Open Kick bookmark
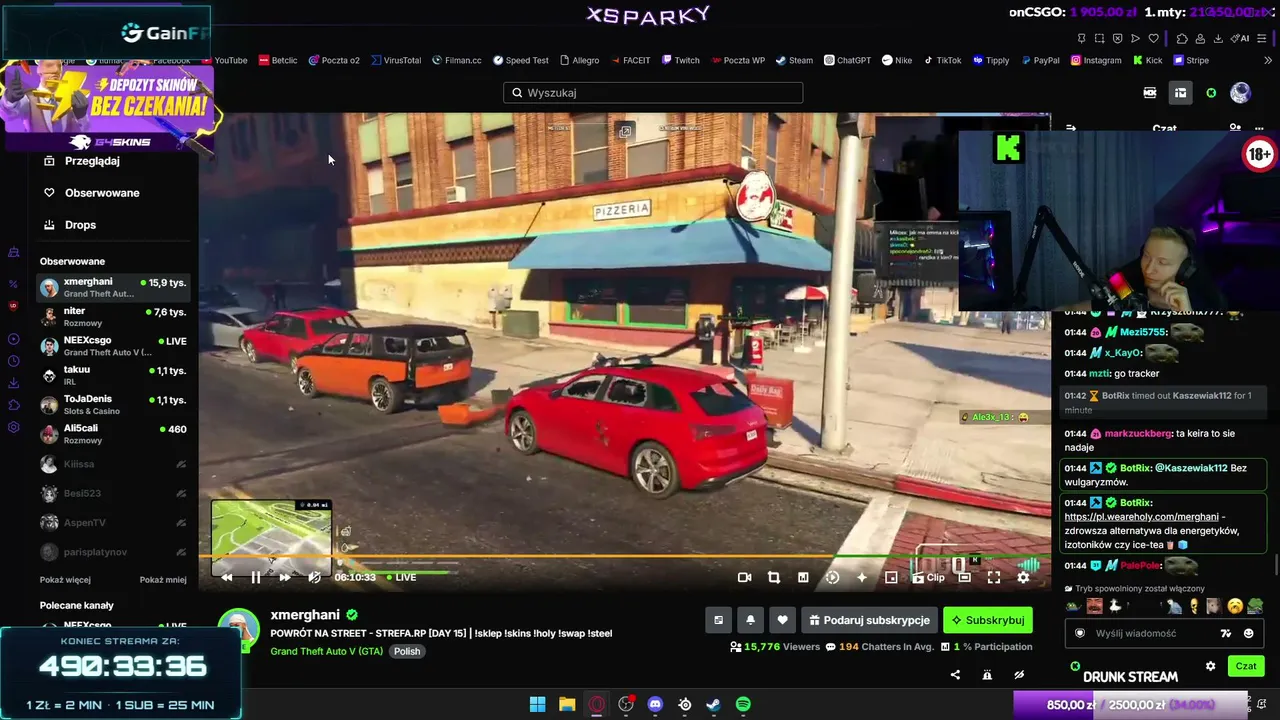1280x720 pixels. pos(1148,60)
